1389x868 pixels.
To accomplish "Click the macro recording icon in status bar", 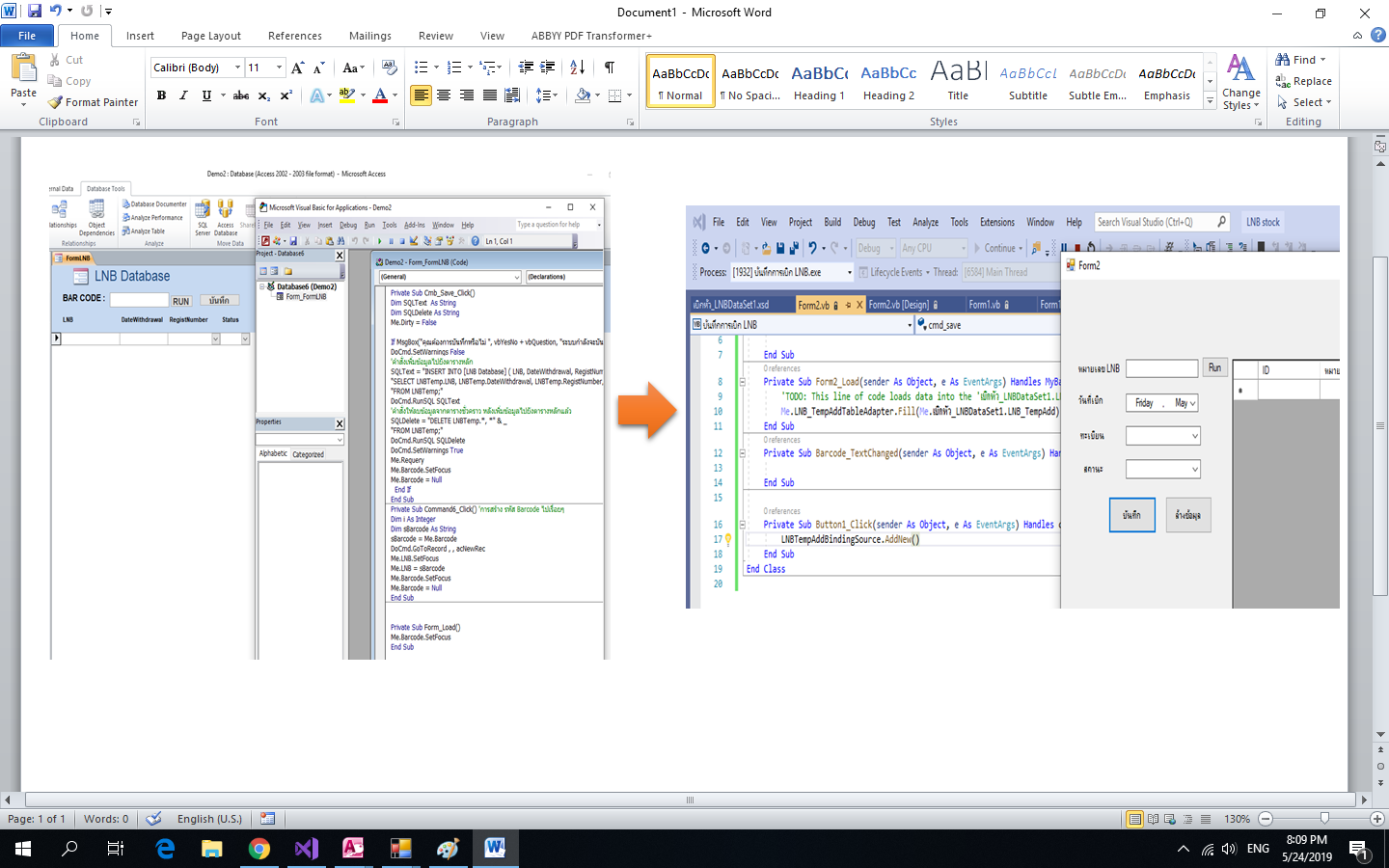I will point(268,819).
